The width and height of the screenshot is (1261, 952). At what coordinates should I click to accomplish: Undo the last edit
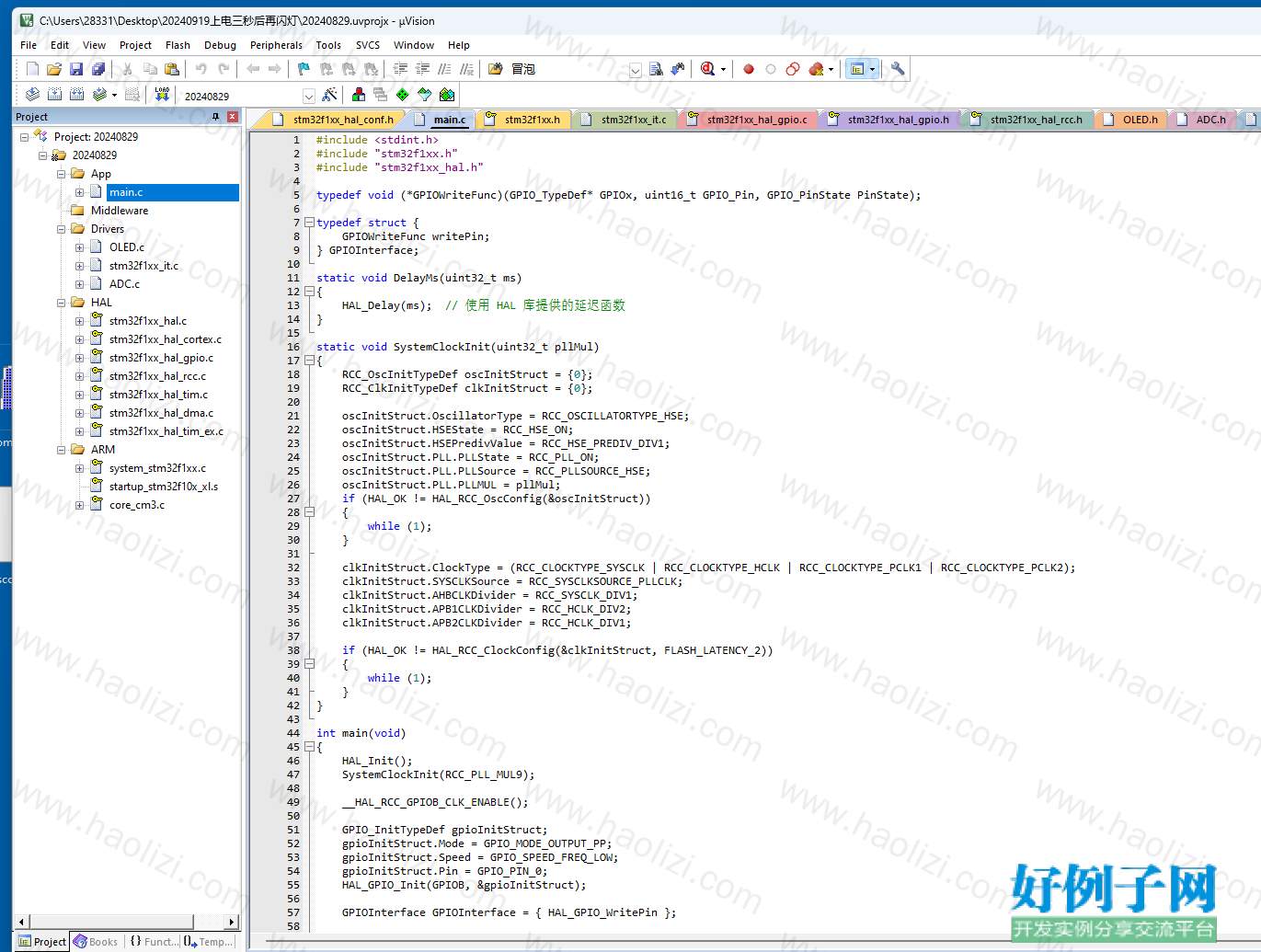point(201,69)
